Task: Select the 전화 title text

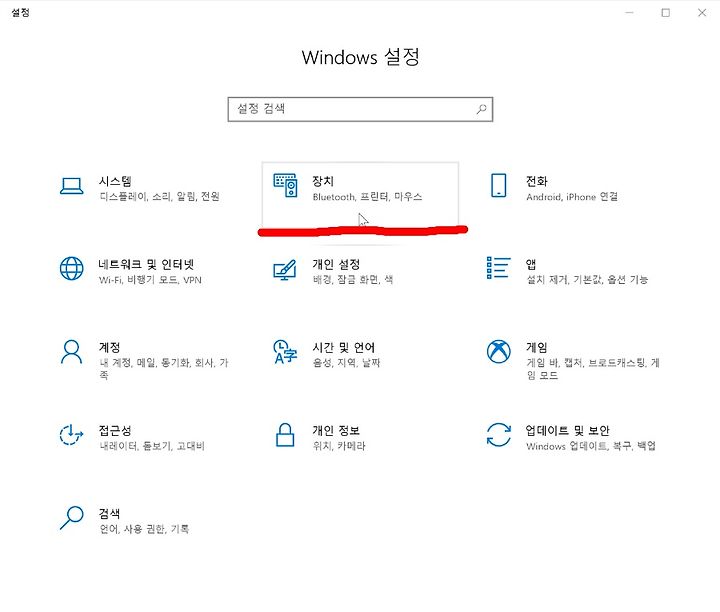Action: tap(537, 181)
